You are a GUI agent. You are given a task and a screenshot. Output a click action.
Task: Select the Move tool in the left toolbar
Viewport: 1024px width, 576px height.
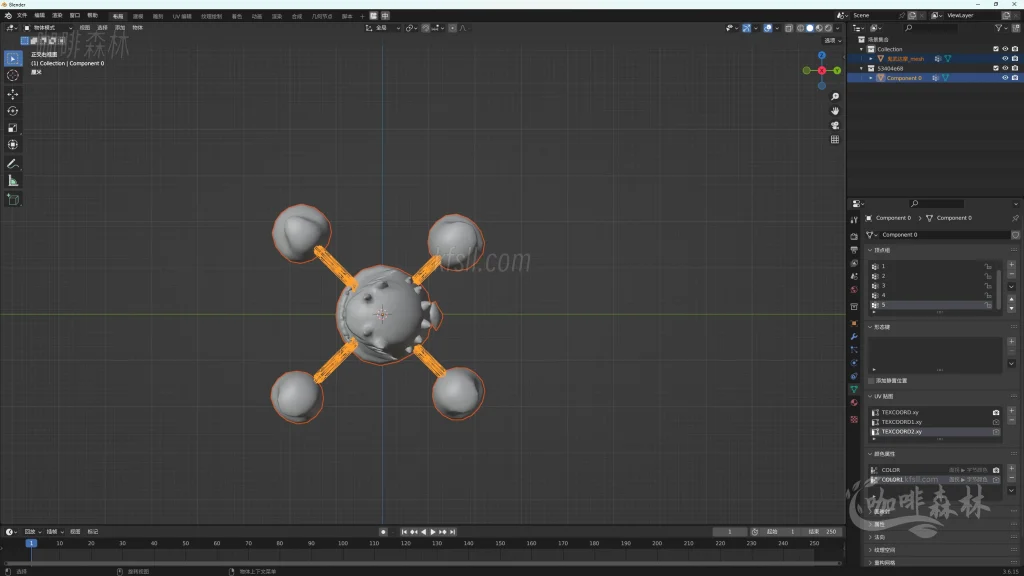tap(13, 94)
